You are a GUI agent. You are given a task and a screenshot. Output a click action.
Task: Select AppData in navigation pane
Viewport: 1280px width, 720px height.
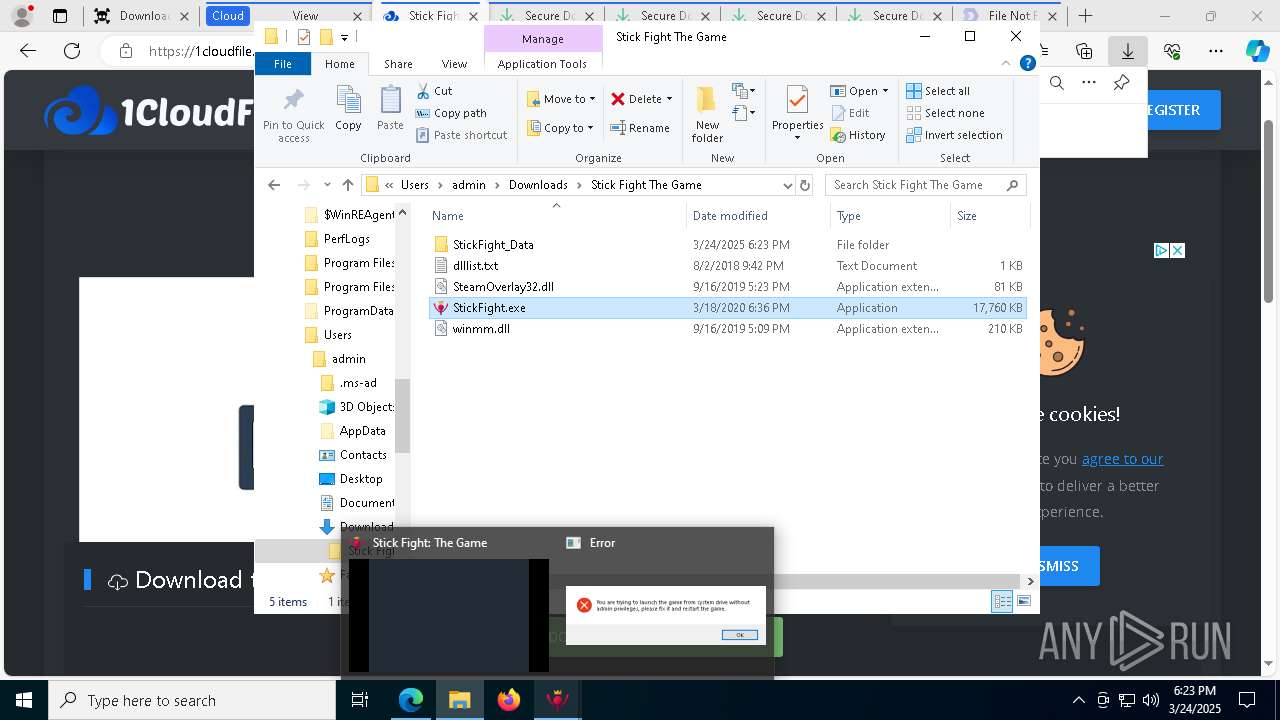click(x=362, y=431)
